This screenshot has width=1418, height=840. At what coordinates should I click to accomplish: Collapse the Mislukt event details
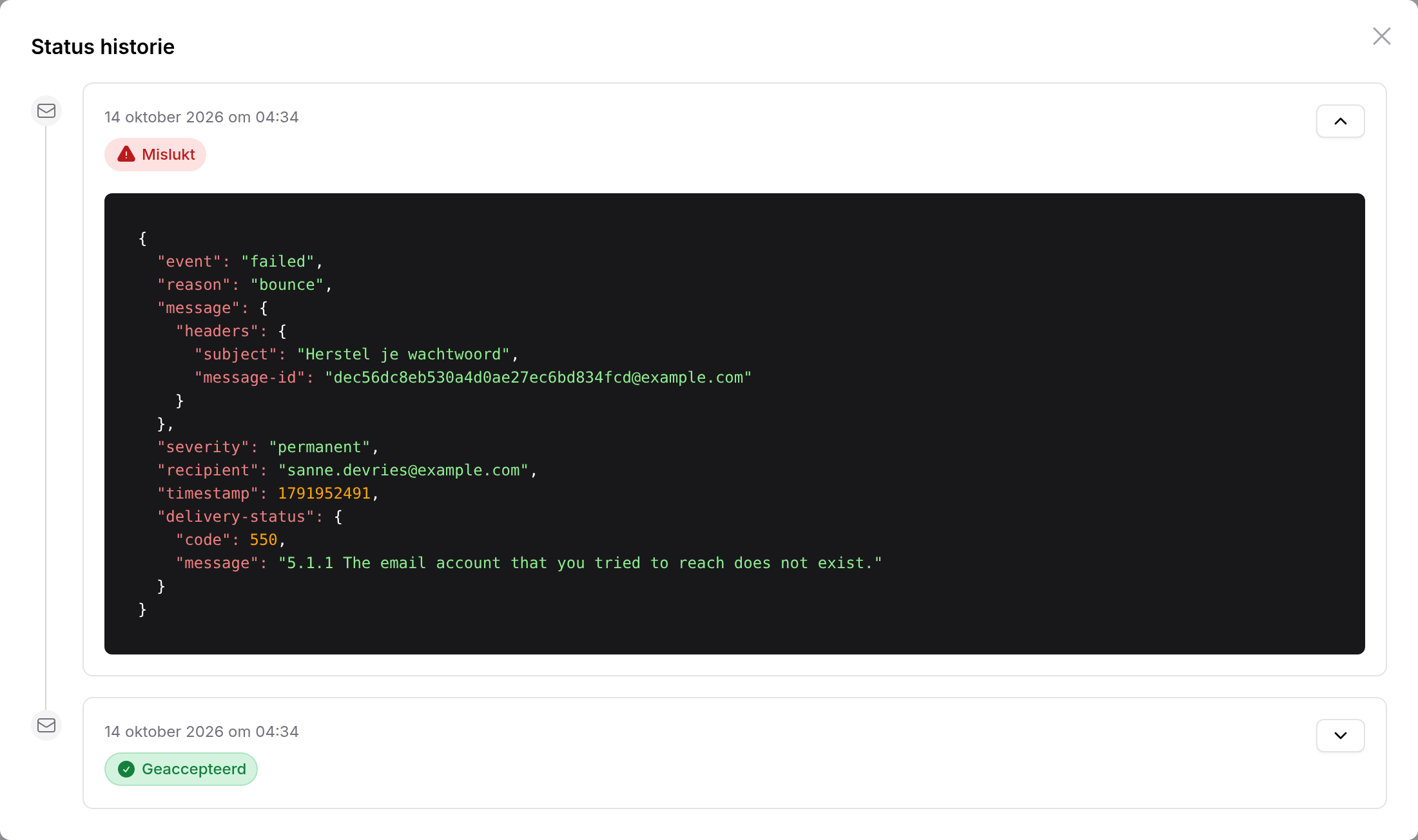point(1340,121)
